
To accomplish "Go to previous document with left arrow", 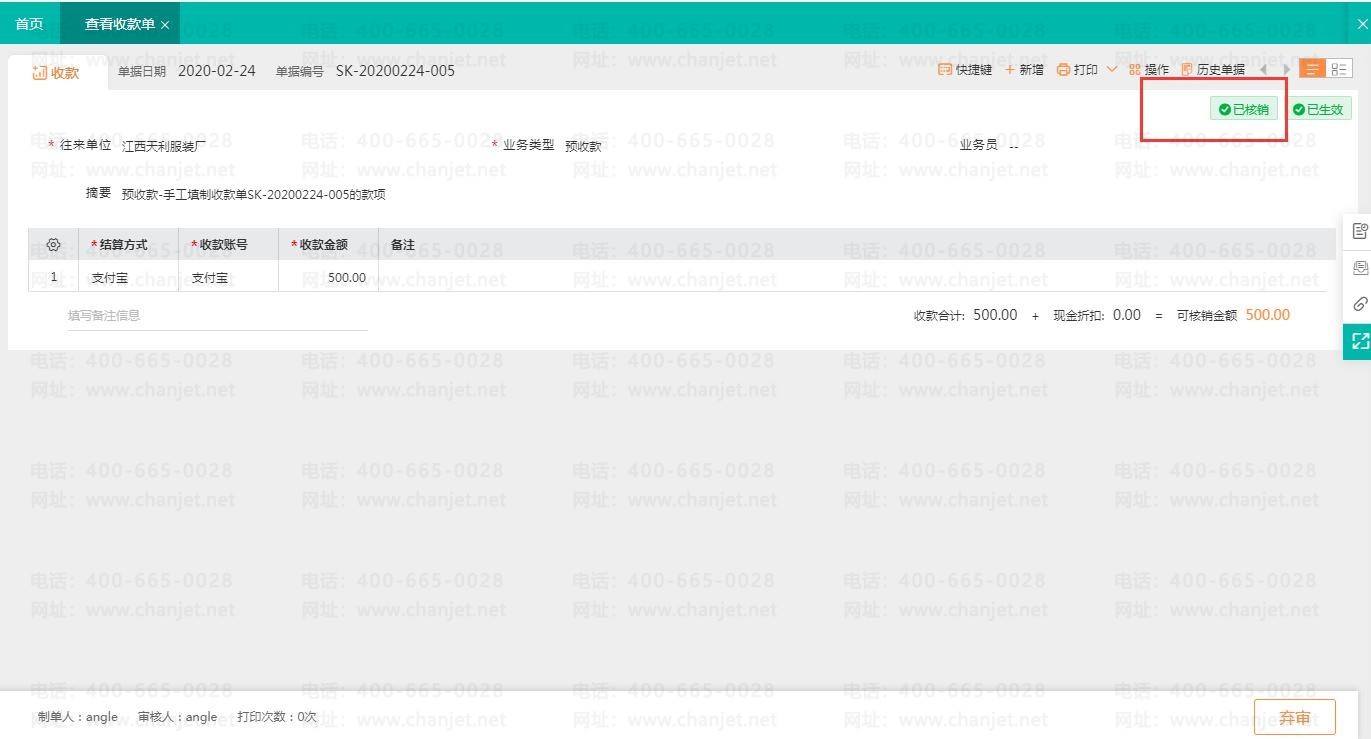I will 1263,69.
